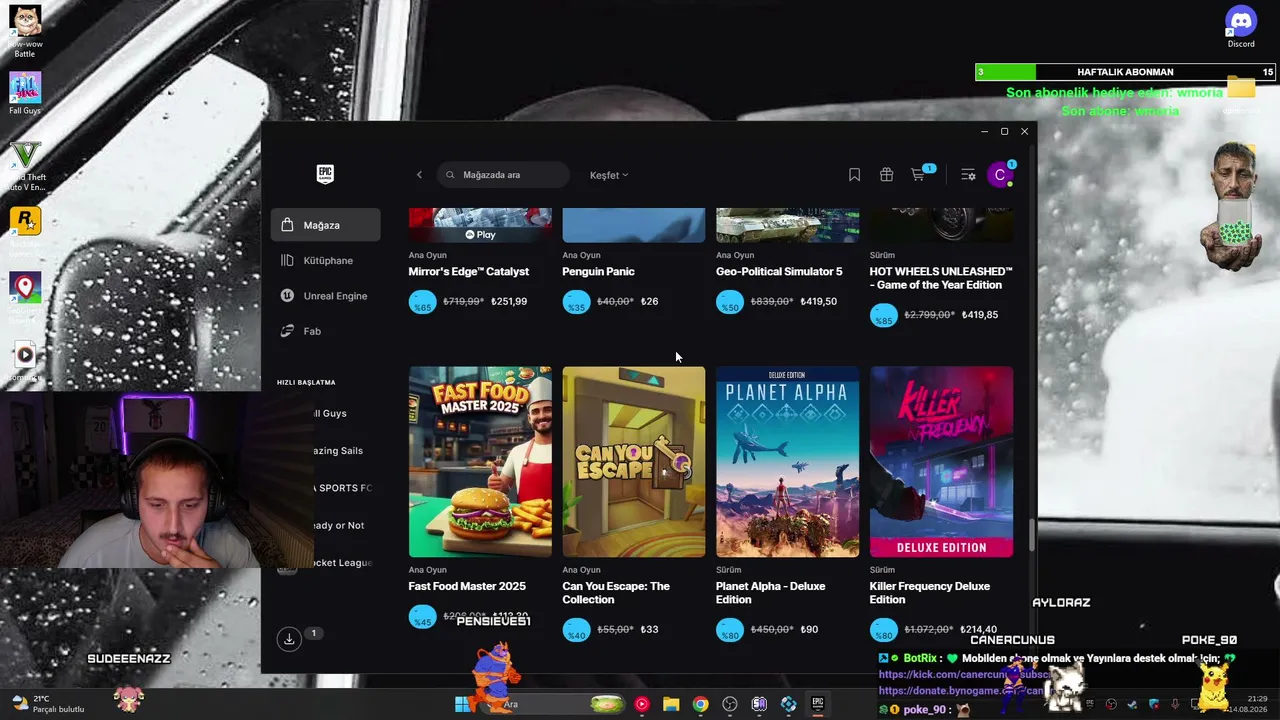Click the launcher's vertical scrollbar

point(1031,537)
